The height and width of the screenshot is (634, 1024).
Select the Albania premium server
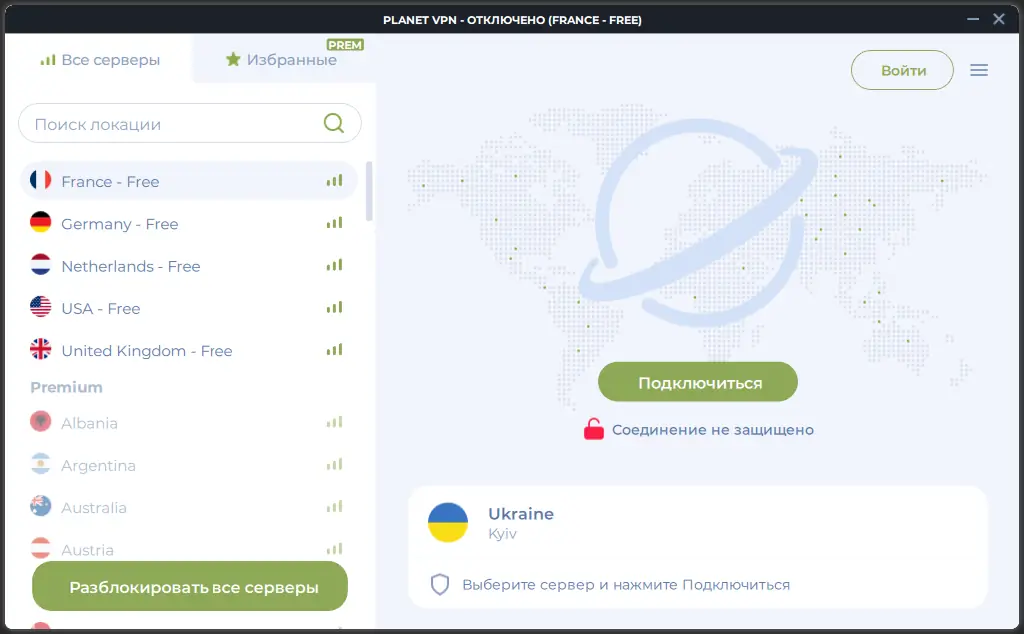pos(189,422)
